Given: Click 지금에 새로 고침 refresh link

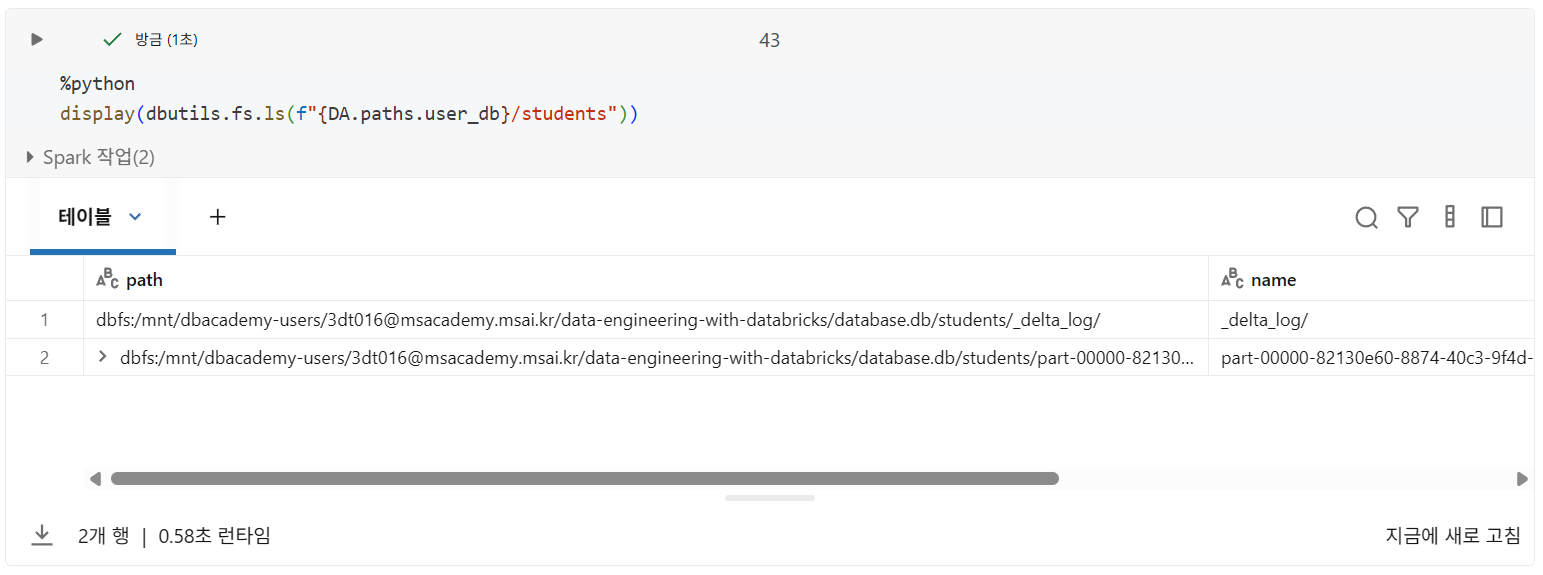Looking at the screenshot, I should tap(1453, 536).
